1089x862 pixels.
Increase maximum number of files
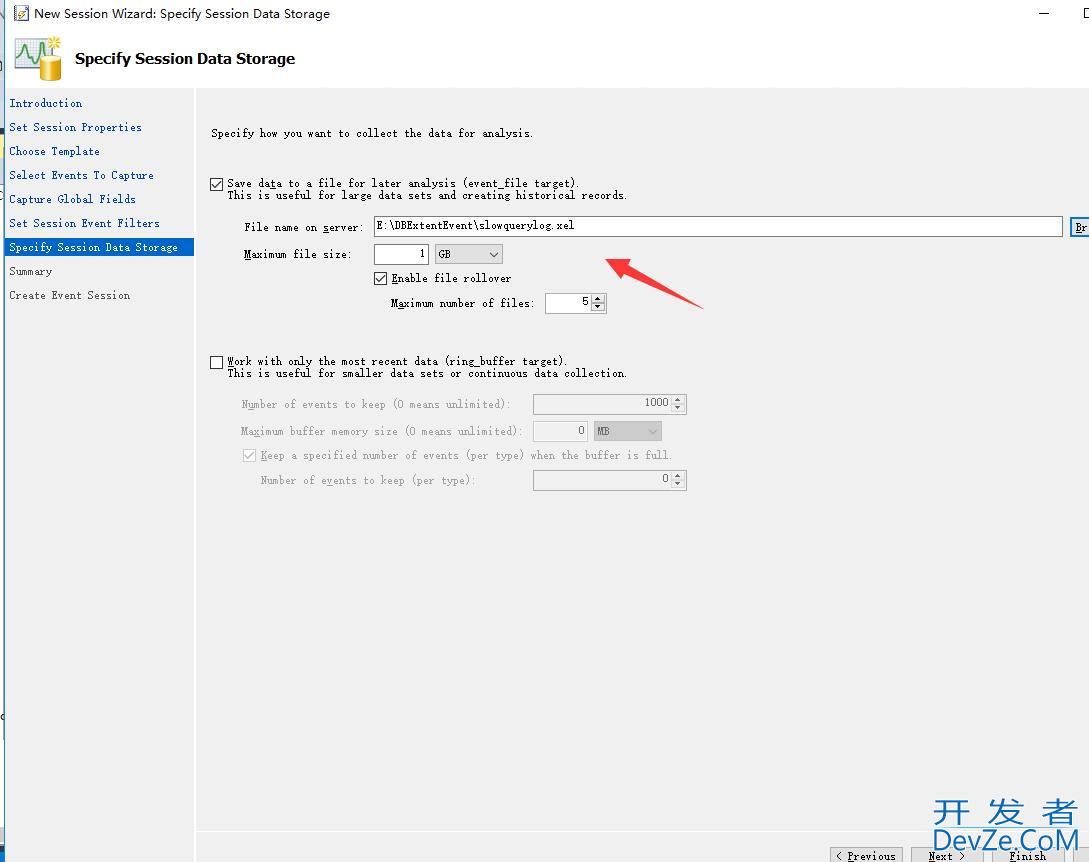point(598,299)
